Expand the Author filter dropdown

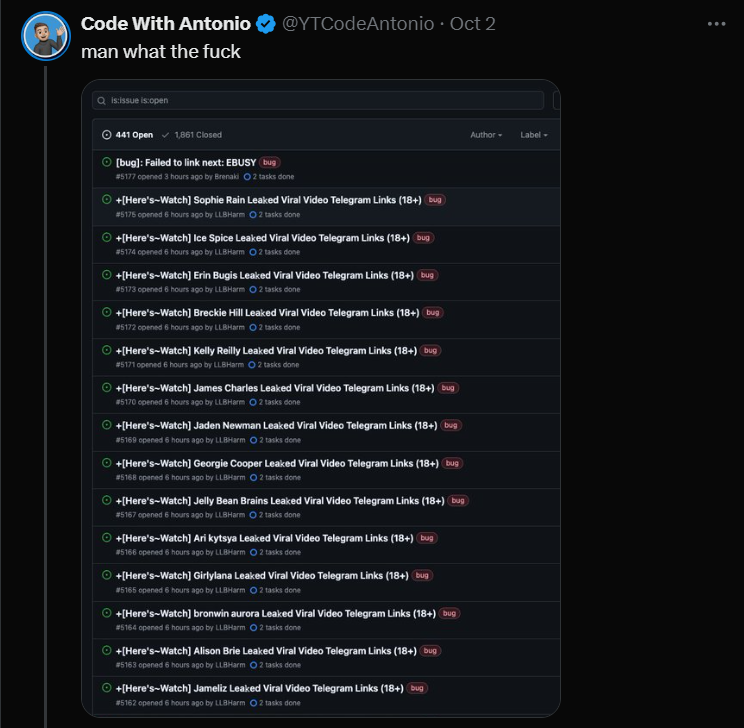[x=486, y=135]
